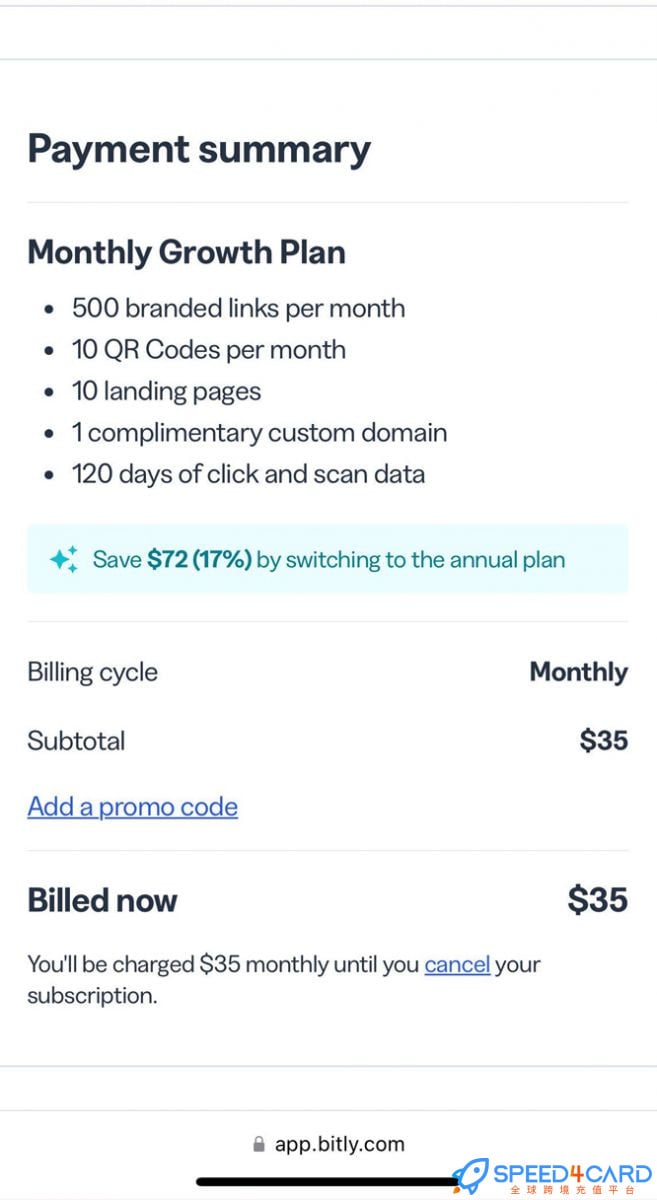
Task: Click the Billing cycle label
Action: click(92, 672)
